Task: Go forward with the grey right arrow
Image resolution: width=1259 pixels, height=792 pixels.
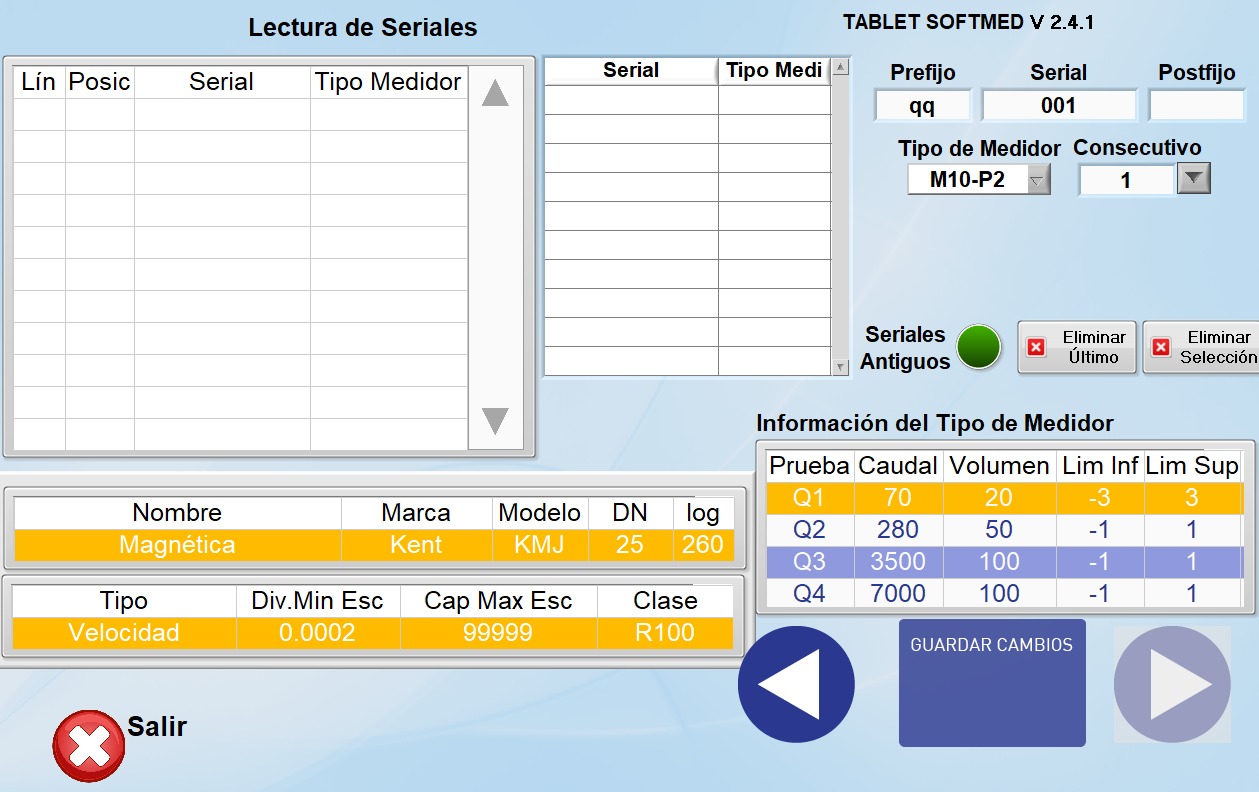Action: [1172, 685]
